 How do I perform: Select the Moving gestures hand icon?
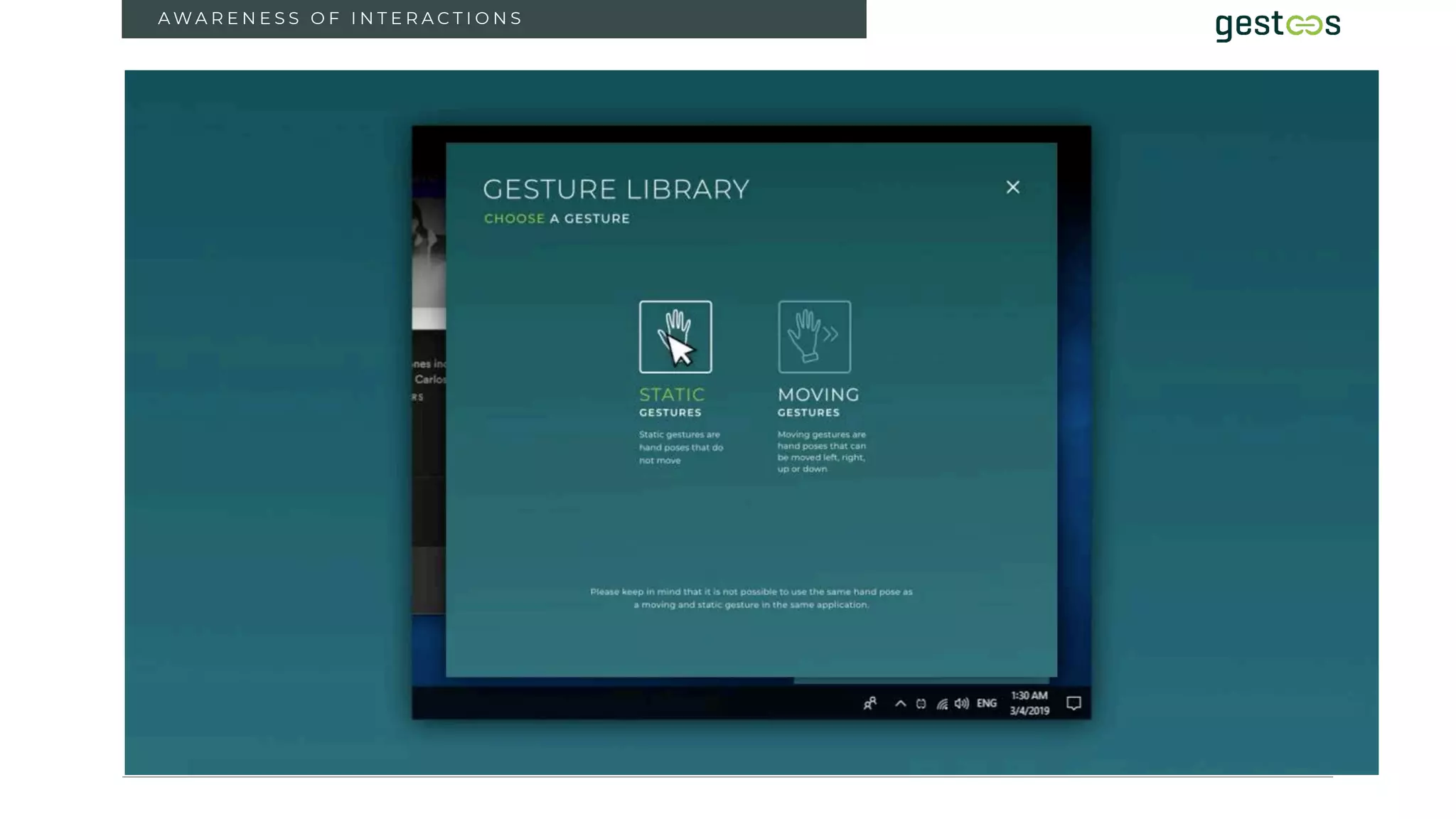[x=814, y=336]
